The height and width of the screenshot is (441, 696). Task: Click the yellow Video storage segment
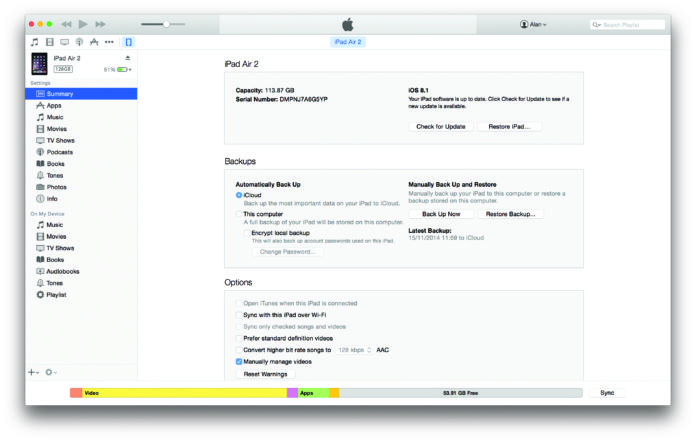pos(185,393)
